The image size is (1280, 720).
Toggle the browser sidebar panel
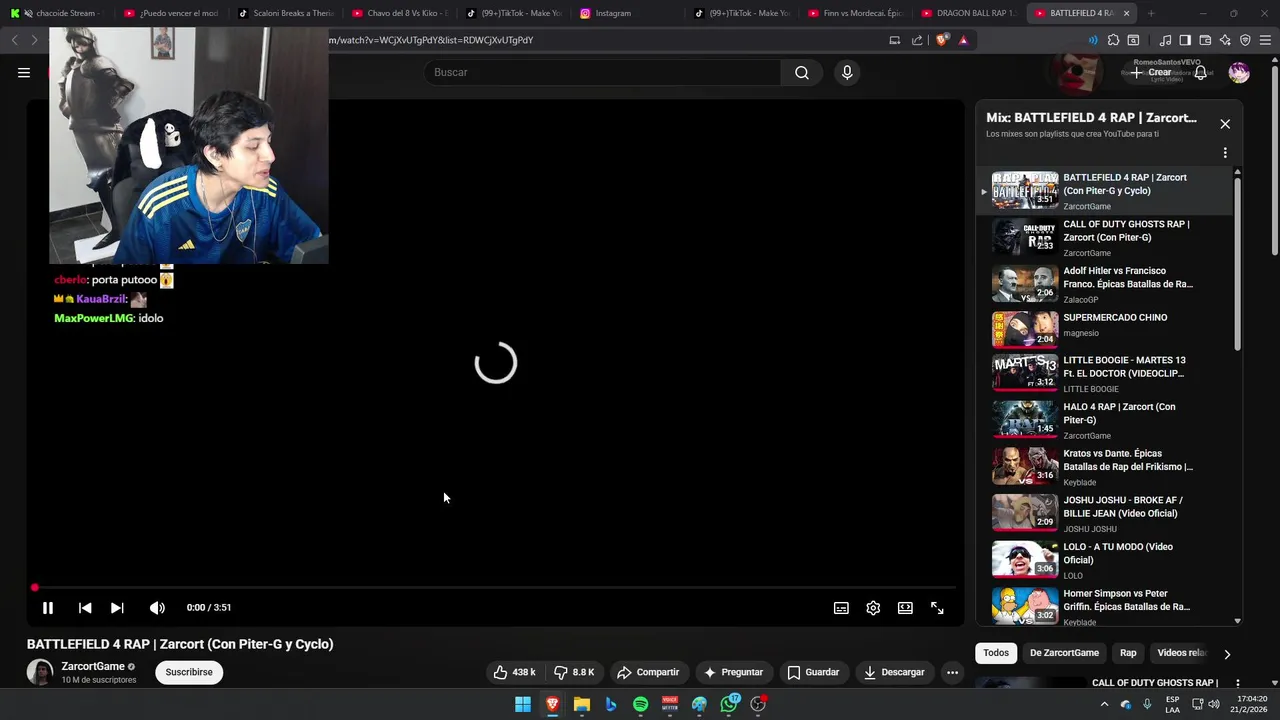point(1185,40)
